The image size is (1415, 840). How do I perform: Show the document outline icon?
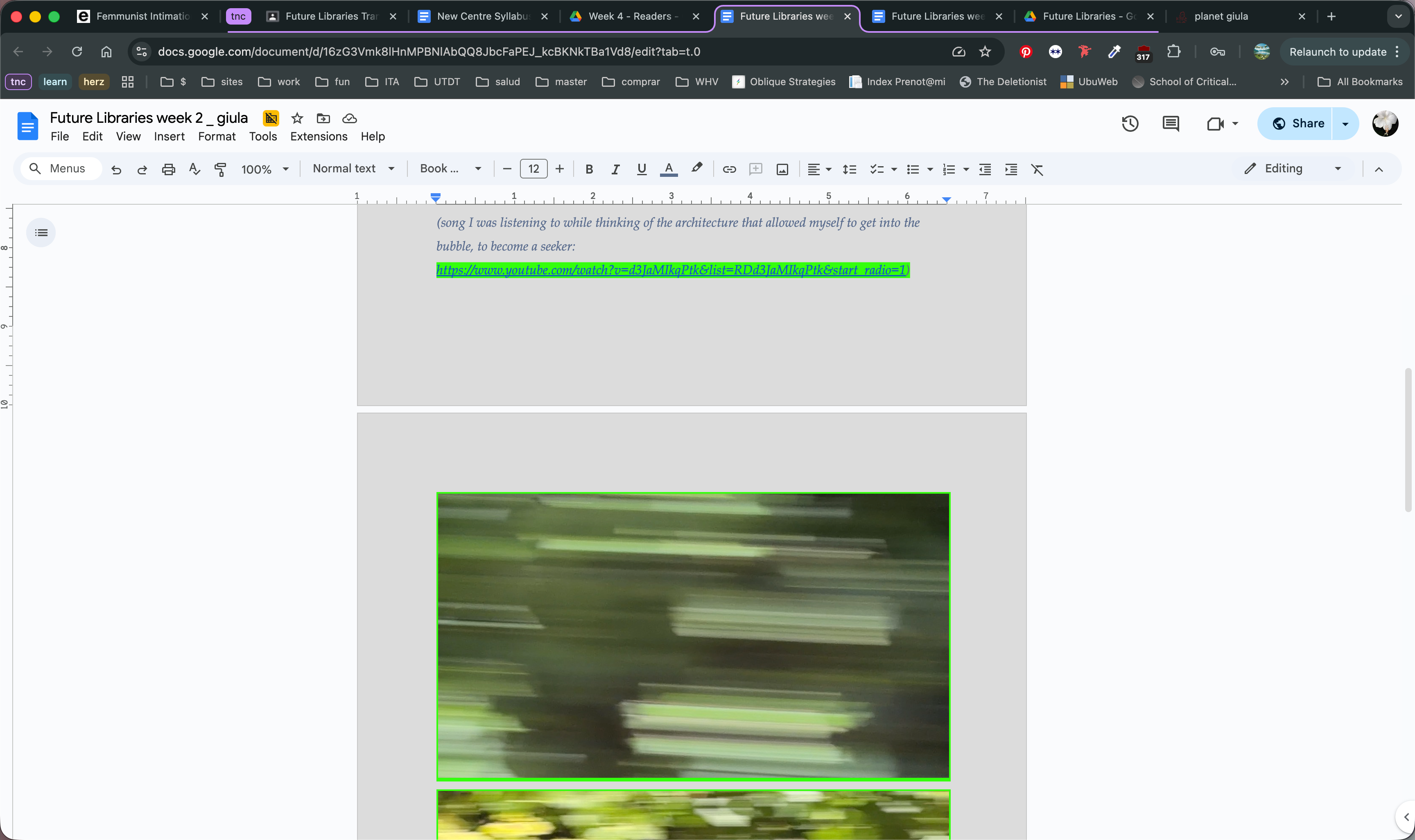coord(41,233)
